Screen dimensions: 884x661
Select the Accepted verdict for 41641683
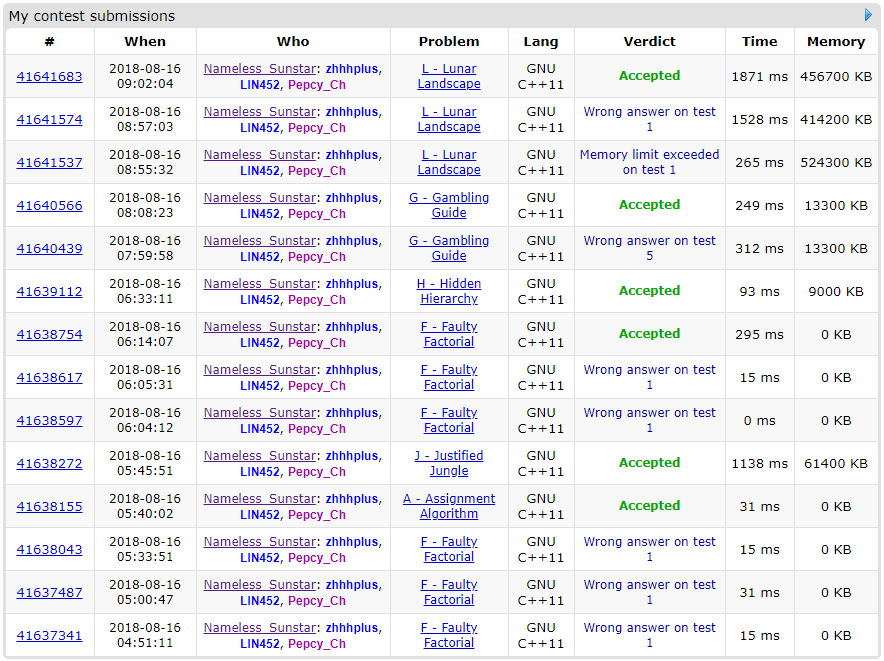point(649,76)
